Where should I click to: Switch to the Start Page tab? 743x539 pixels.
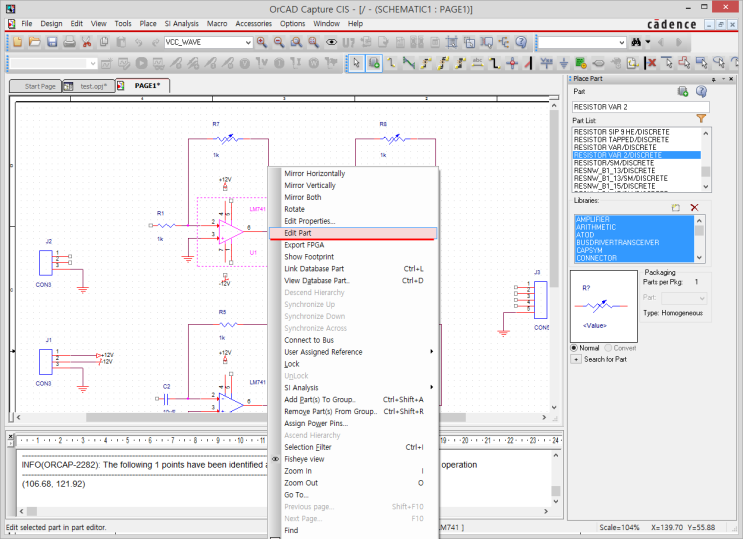36,86
